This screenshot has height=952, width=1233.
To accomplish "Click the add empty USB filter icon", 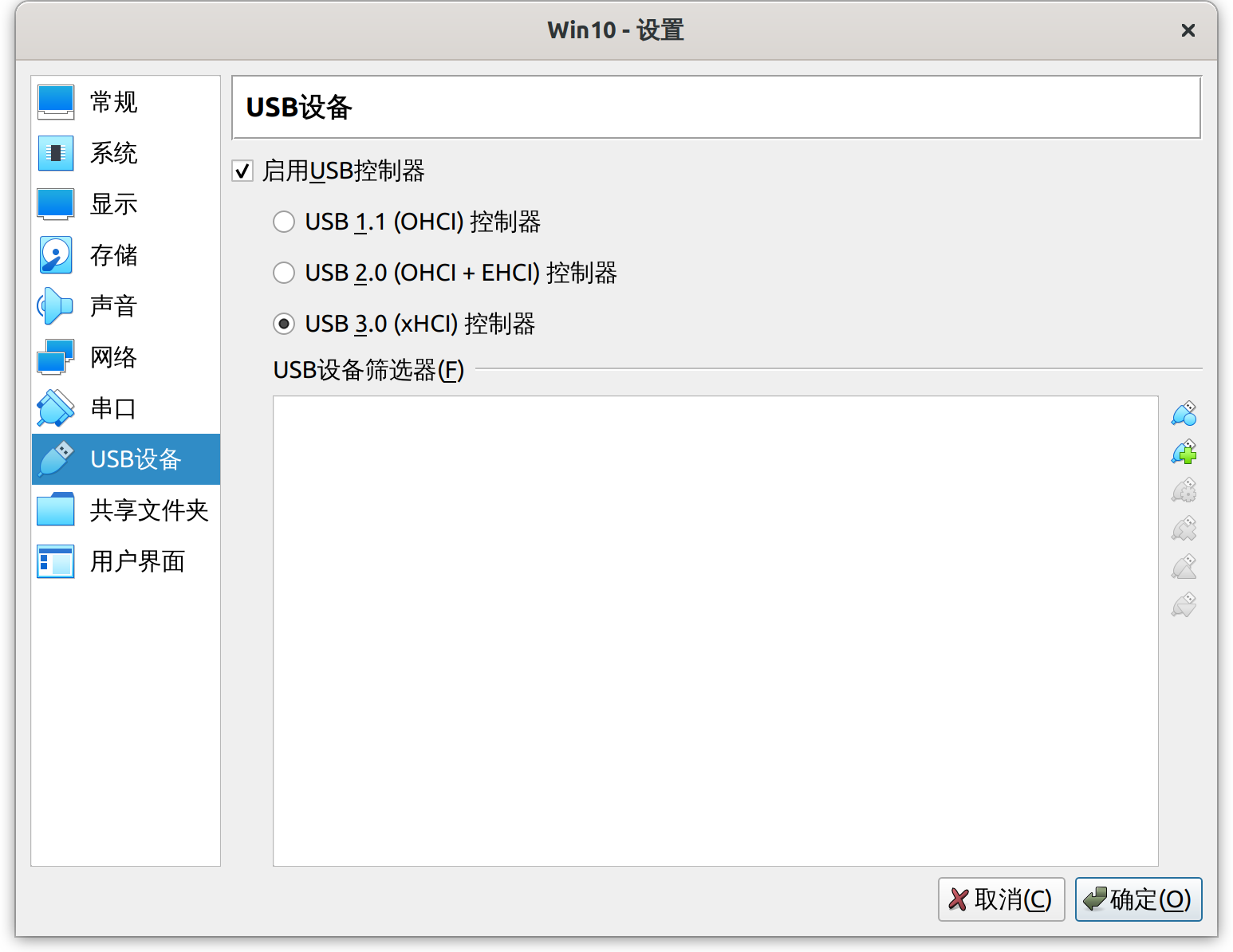I will pos(1184,414).
